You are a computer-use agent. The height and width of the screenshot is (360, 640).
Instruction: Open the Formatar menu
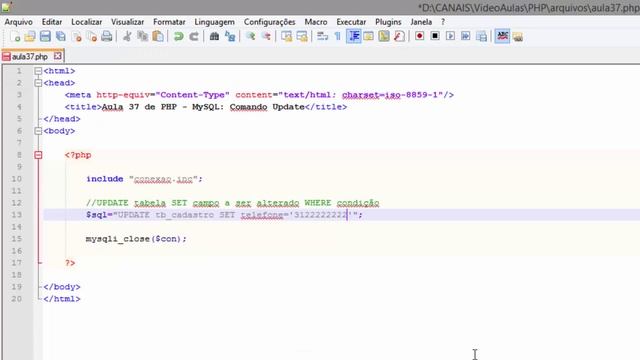point(169,22)
